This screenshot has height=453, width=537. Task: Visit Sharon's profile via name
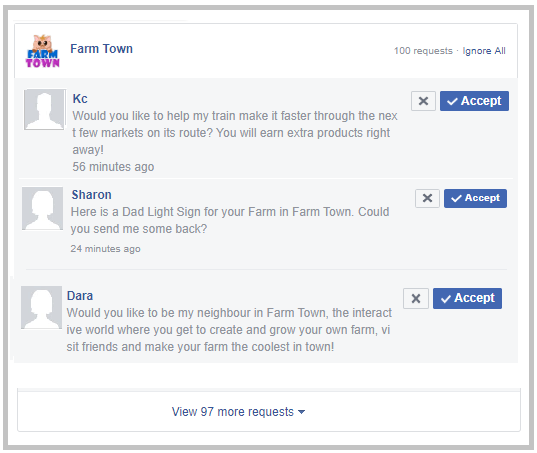(x=91, y=195)
